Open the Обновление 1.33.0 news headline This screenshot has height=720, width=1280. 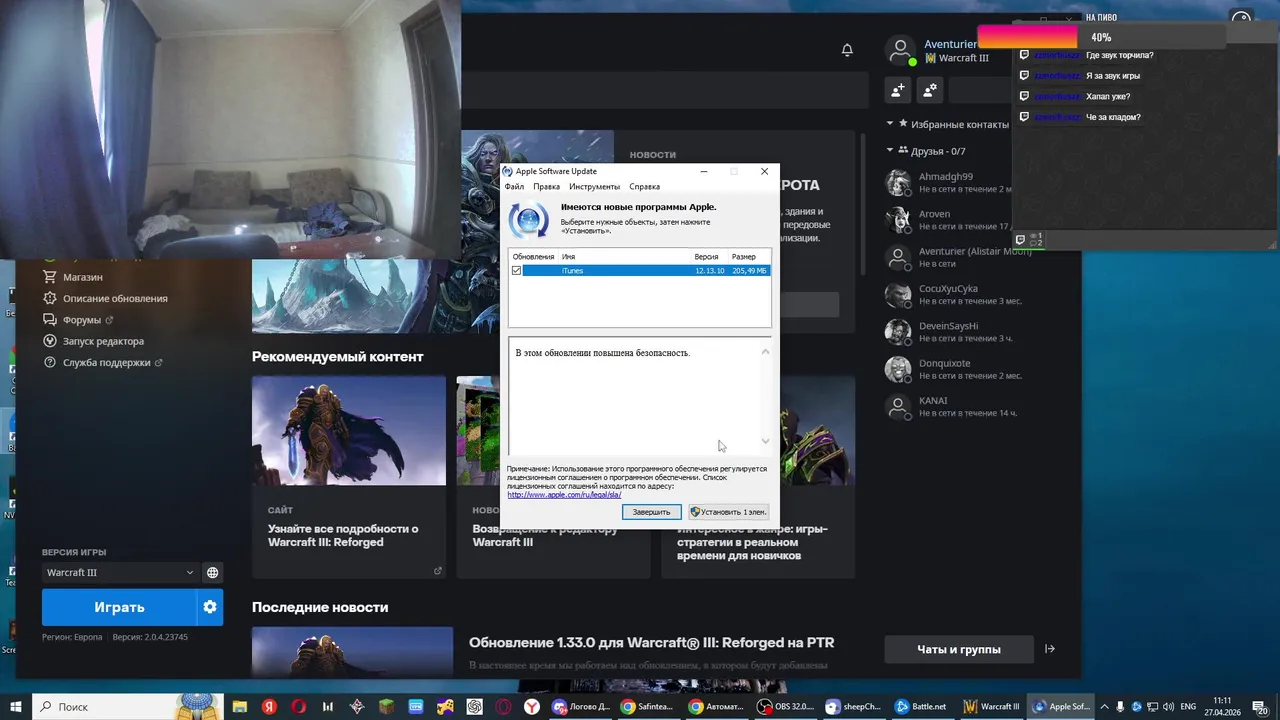[651, 642]
